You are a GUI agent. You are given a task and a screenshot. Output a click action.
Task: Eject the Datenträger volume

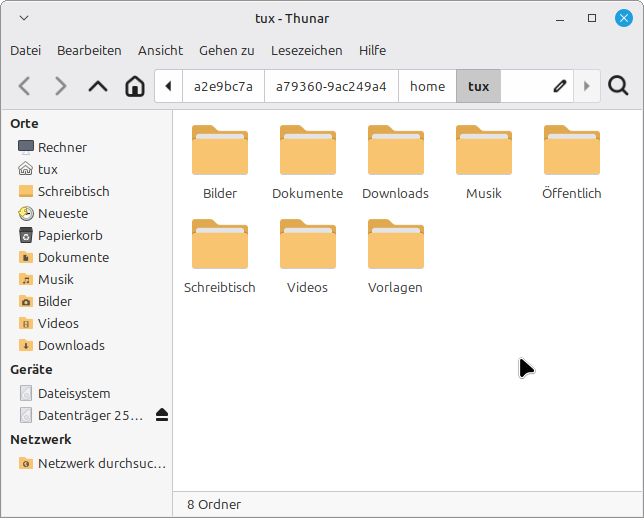pos(162,415)
